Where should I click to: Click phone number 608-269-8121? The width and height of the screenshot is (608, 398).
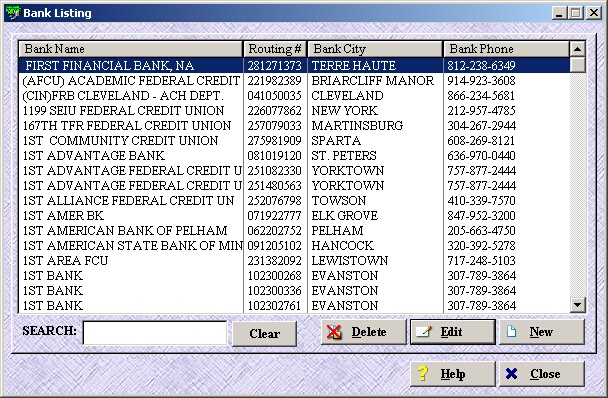[482, 140]
